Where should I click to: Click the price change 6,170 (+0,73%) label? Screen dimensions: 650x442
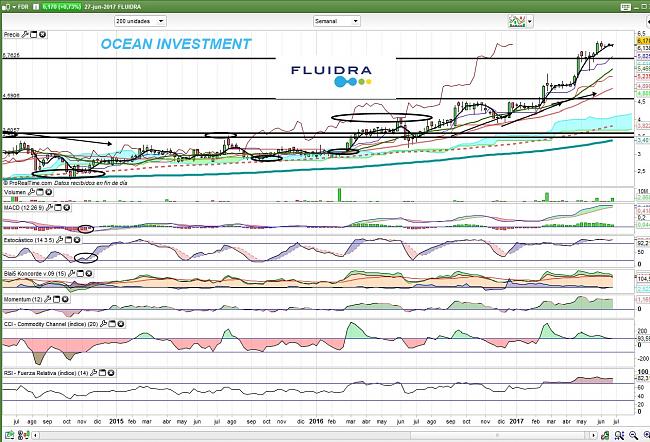click(x=61, y=7)
